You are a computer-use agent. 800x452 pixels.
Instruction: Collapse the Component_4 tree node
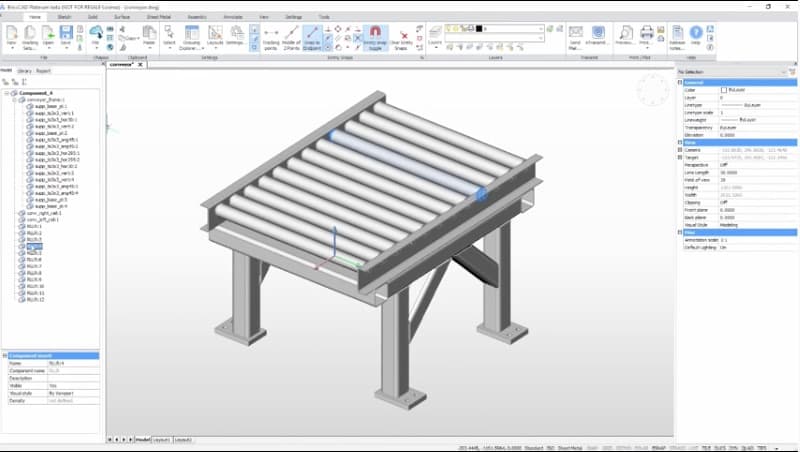coord(7,93)
